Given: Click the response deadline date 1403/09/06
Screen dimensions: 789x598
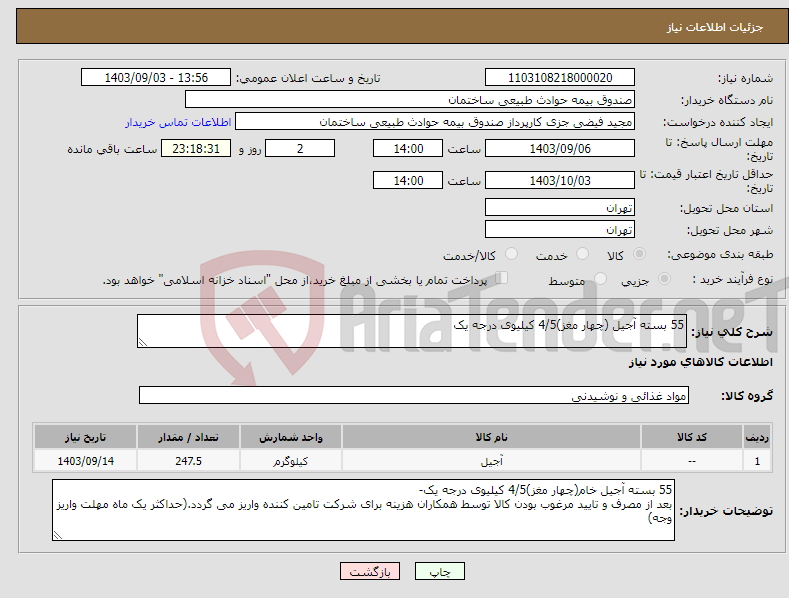Looking at the screenshot, I should click(560, 148).
